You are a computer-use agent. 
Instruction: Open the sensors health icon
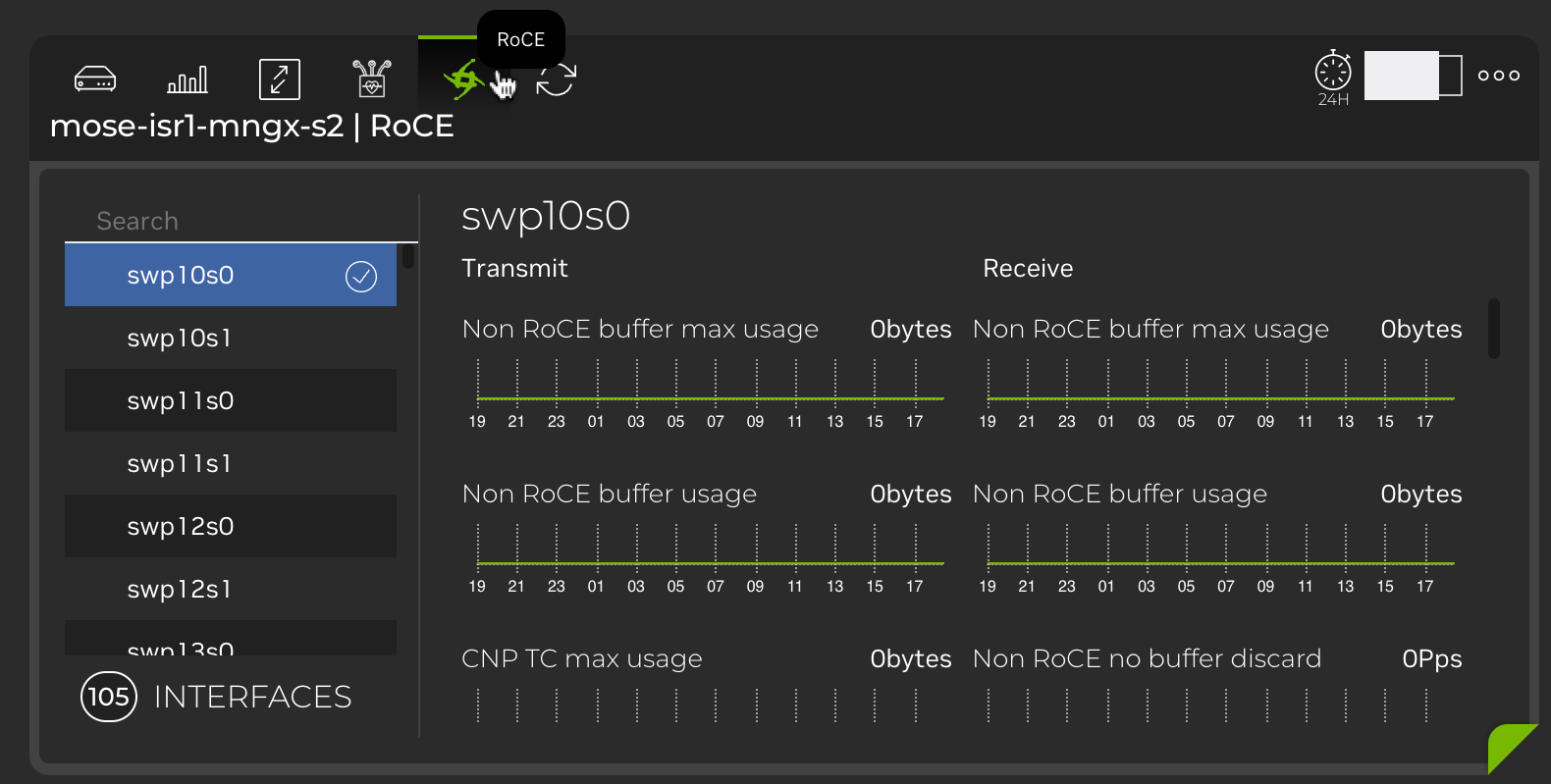371,78
